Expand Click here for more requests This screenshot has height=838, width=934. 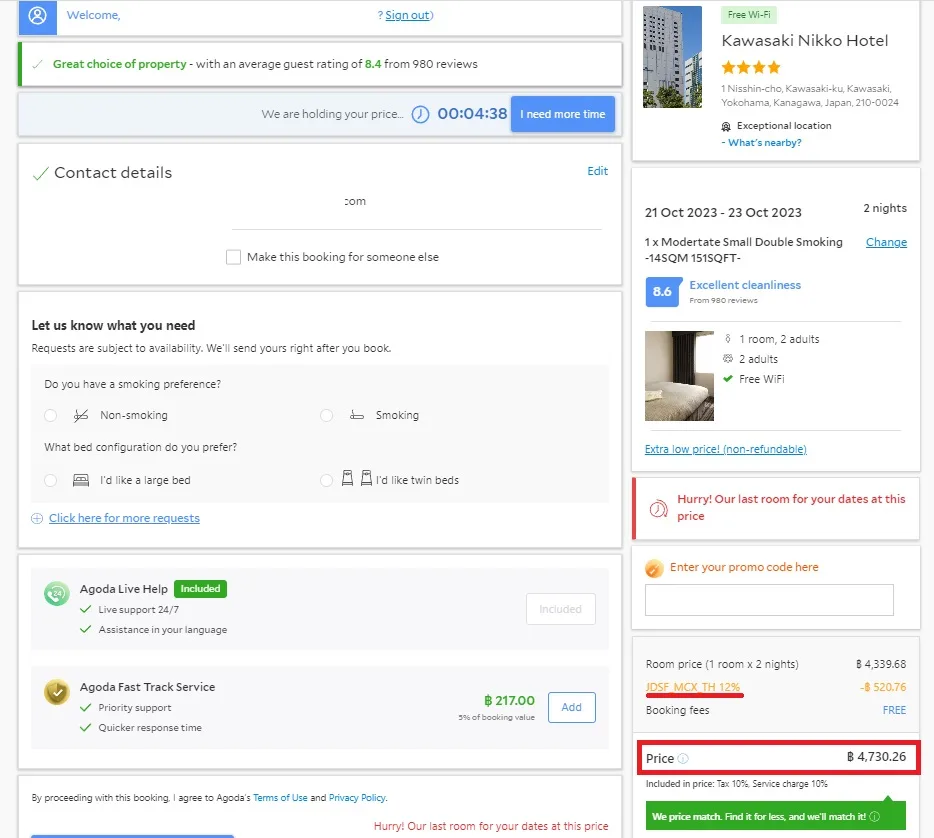[124, 518]
